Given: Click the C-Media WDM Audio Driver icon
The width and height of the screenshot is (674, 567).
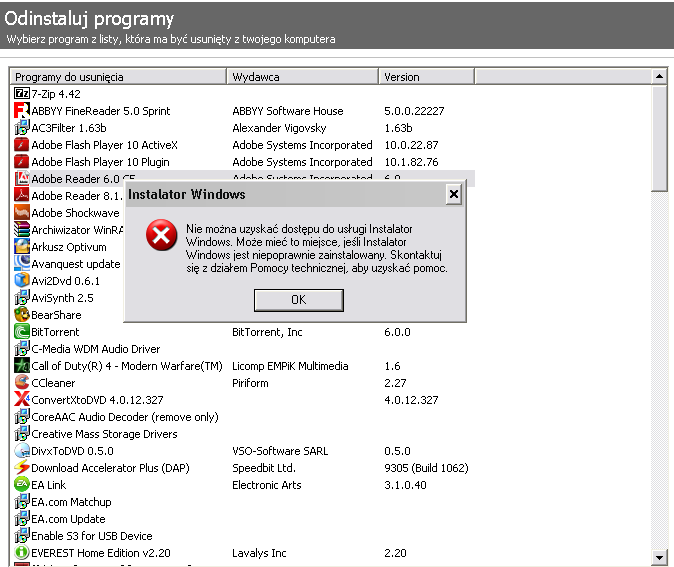Looking at the screenshot, I should click(21, 349).
